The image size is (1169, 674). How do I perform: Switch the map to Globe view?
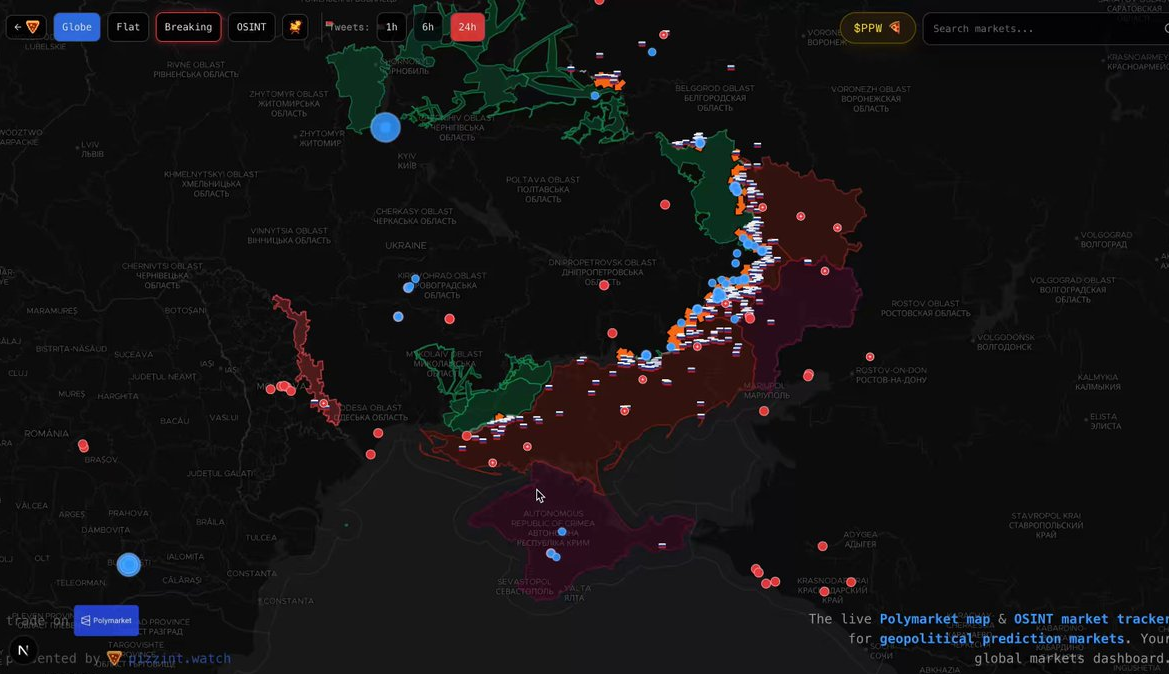pos(77,27)
